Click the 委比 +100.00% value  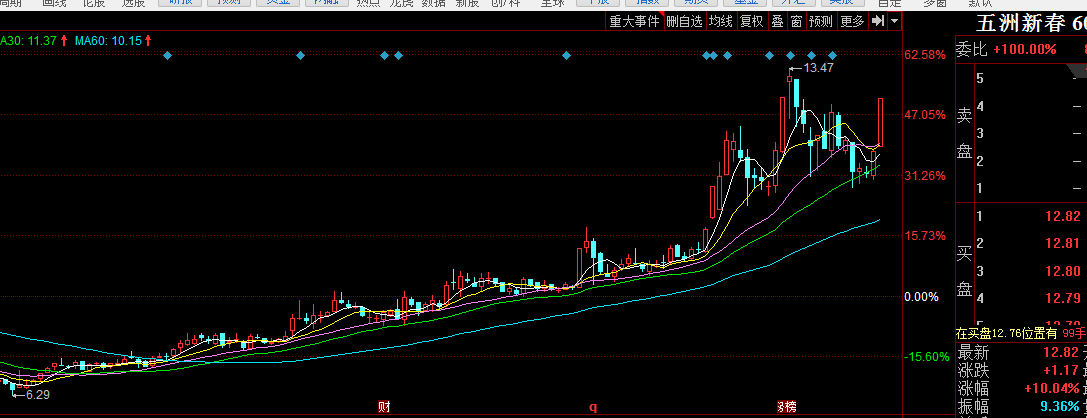(x=1024, y=49)
